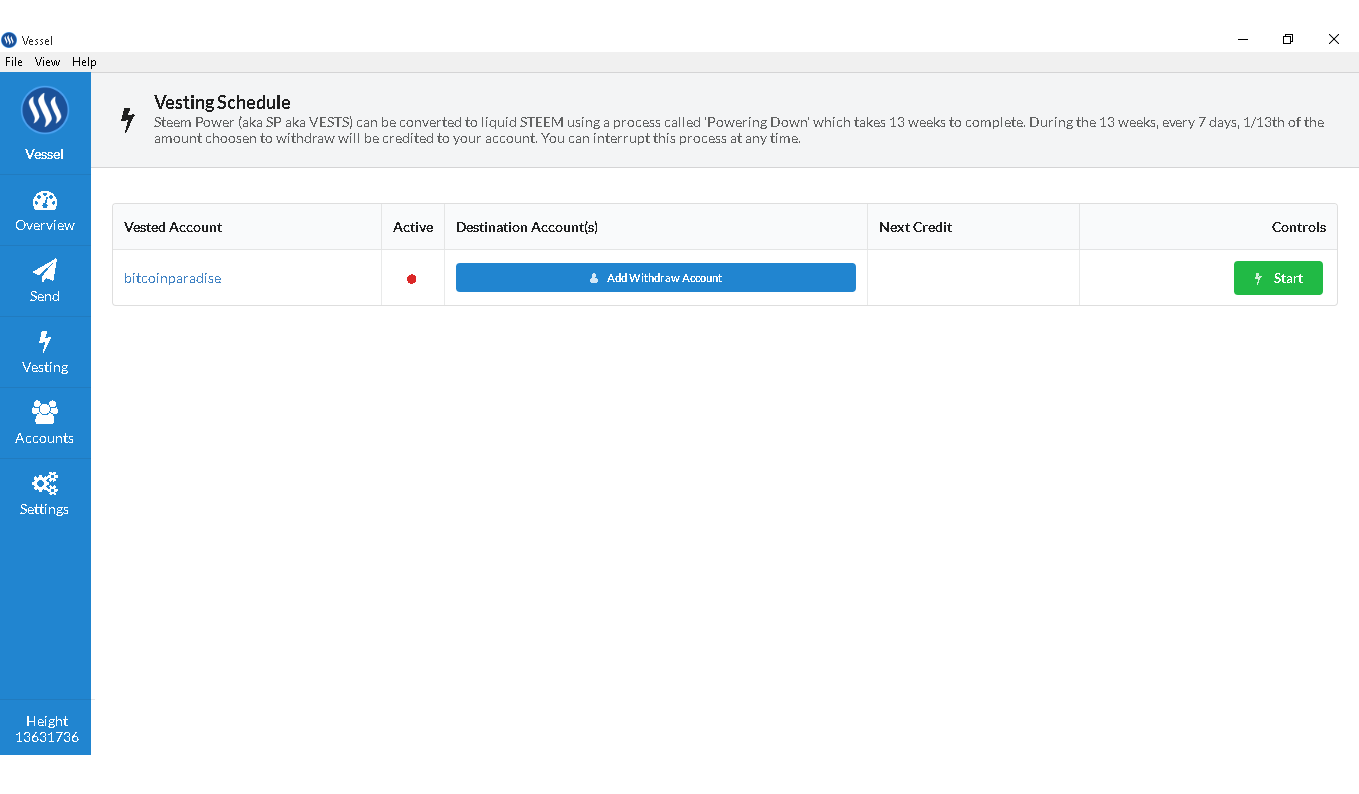
Task: Click the Vesting Schedule header lightning icon
Action: [x=127, y=120]
